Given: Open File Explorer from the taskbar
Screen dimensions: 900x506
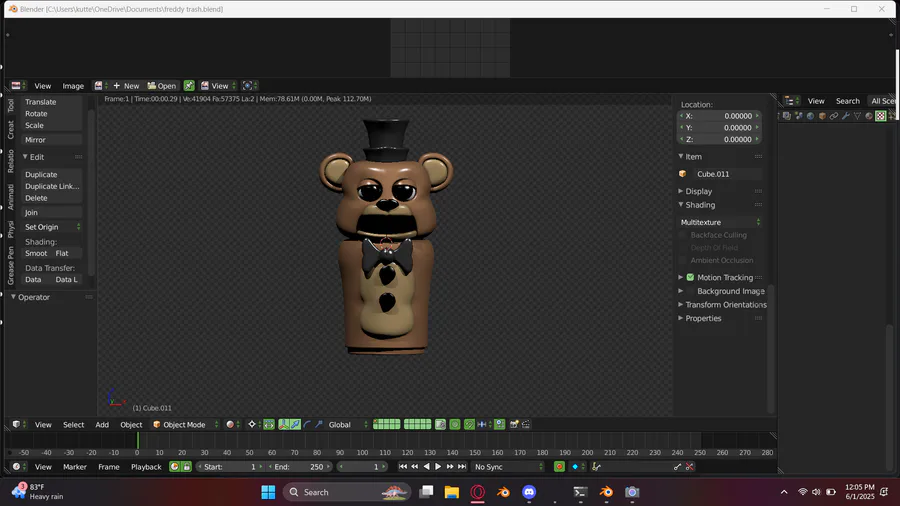Looking at the screenshot, I should point(452,492).
